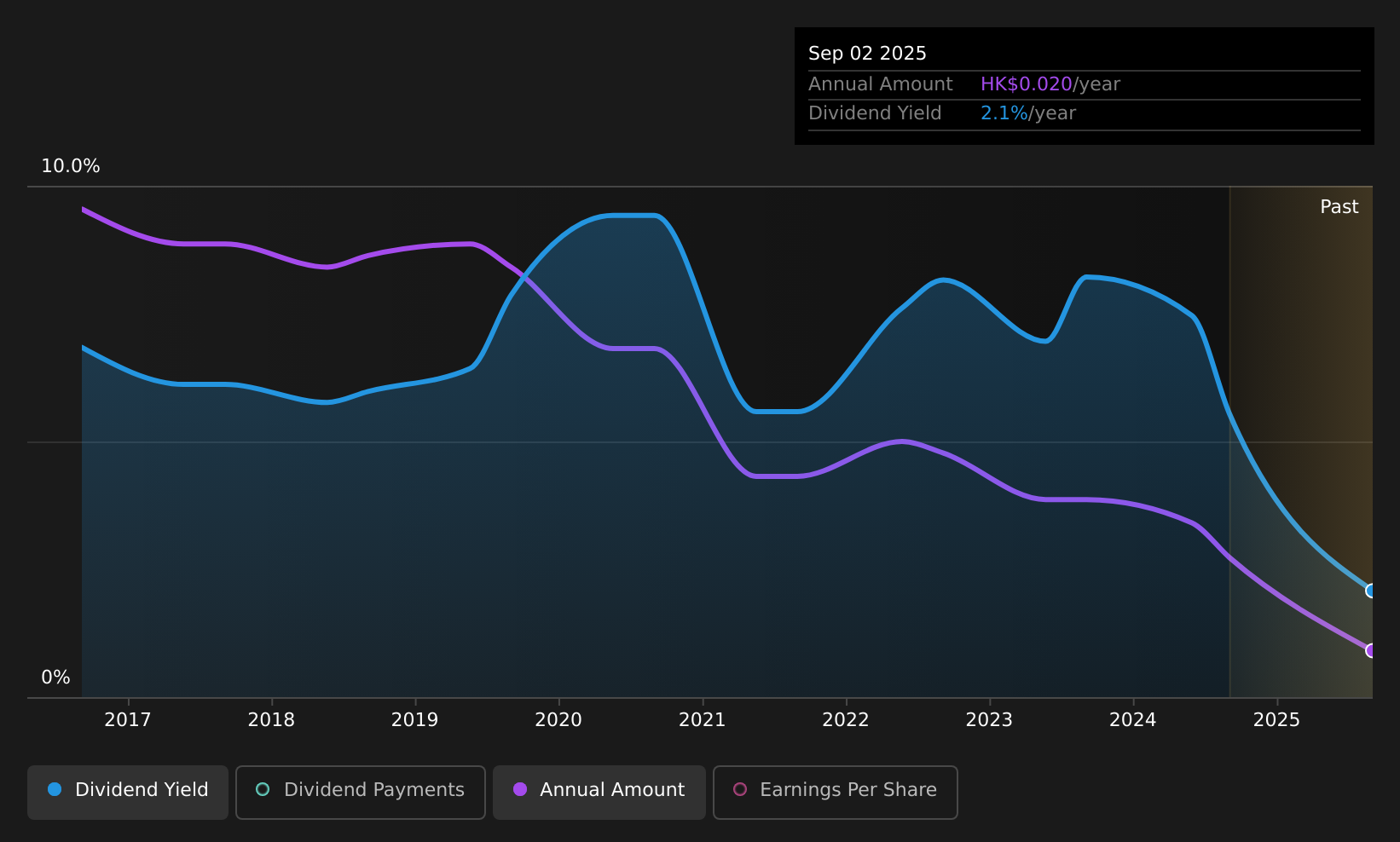Click the 'Sep 02 2025' tooltip date
Viewport: 1400px width, 842px height.
click(x=867, y=54)
